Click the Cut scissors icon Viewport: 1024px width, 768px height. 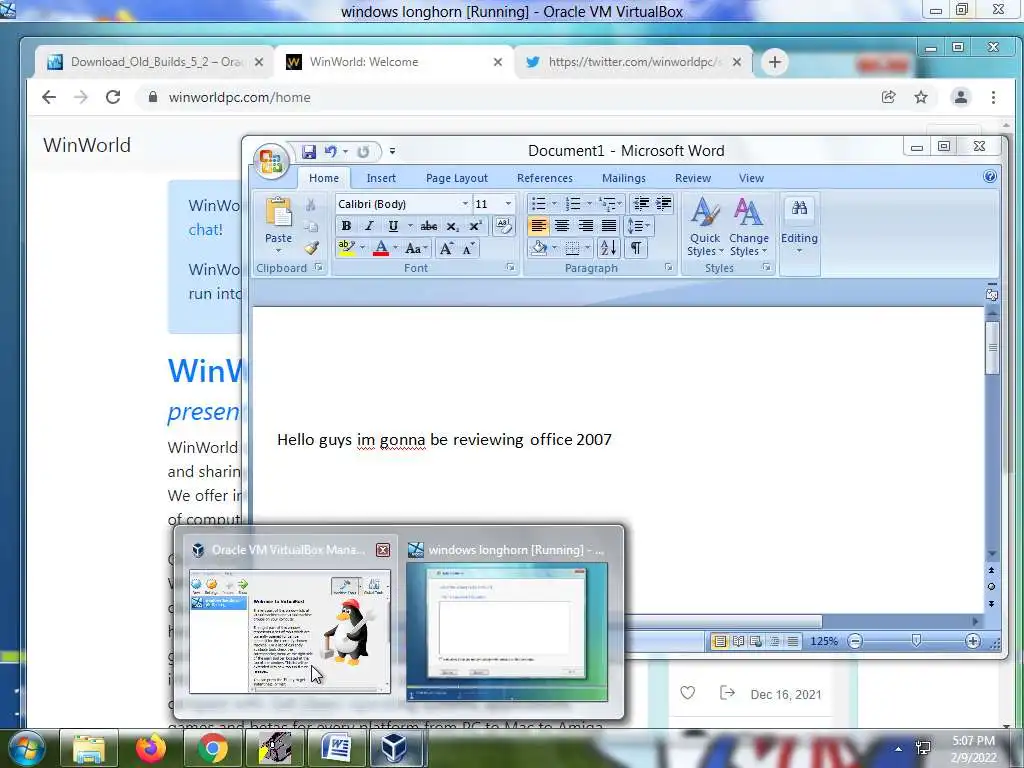click(311, 205)
